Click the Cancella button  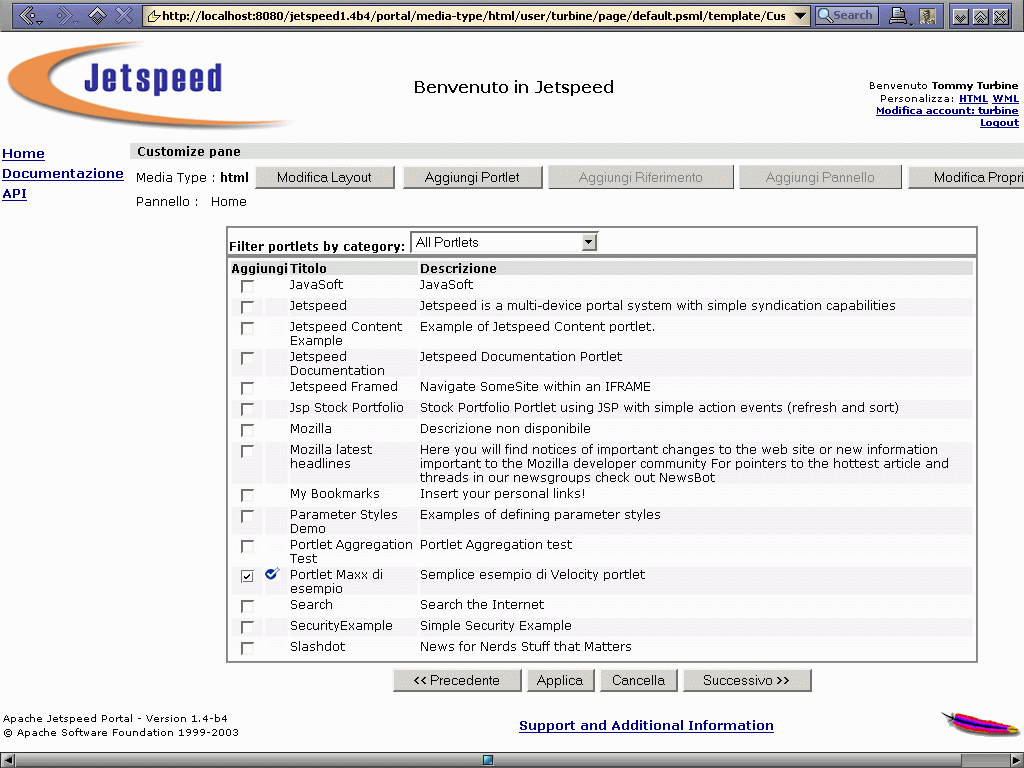638,680
